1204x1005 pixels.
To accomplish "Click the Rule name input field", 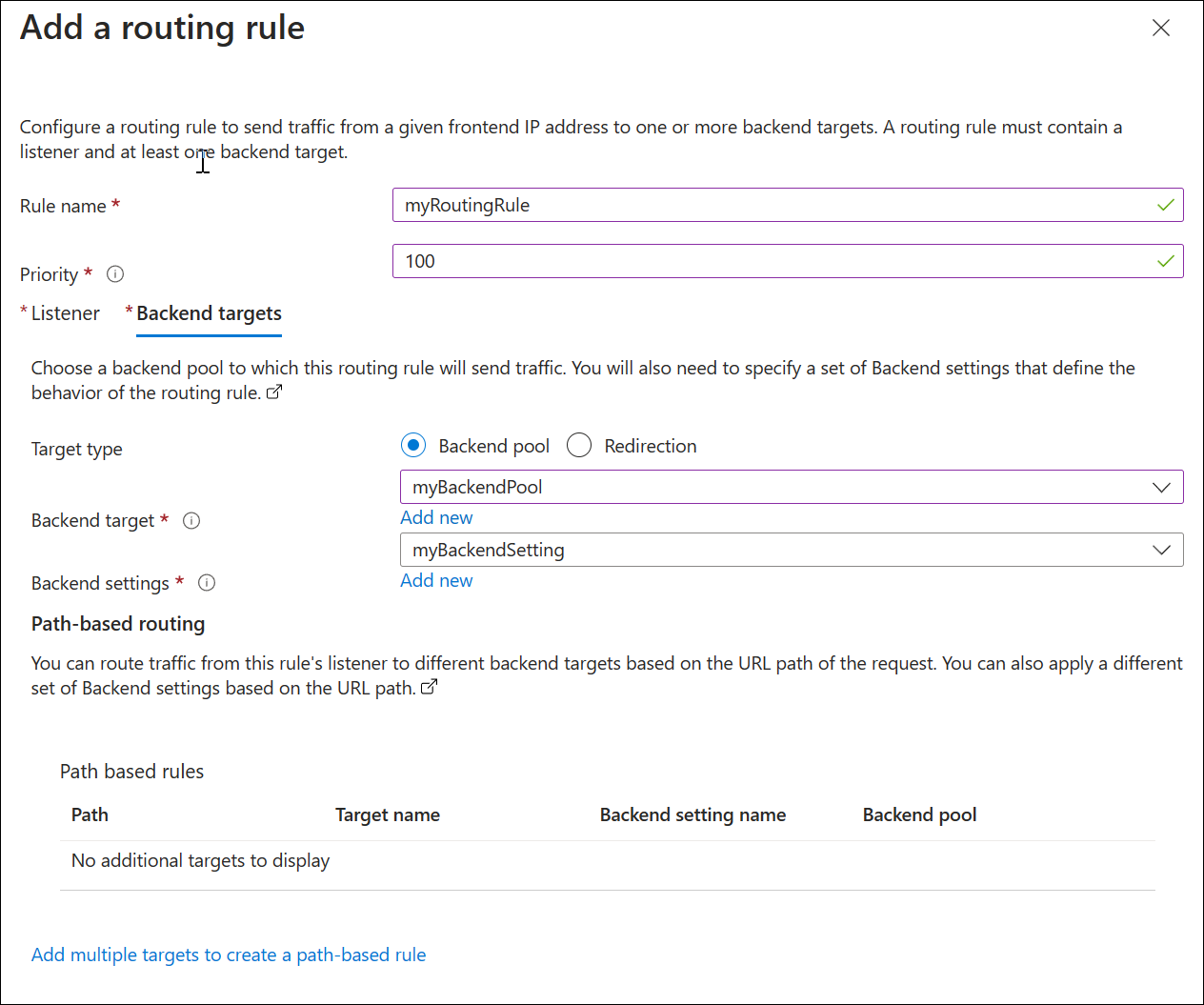I will pos(787,204).
